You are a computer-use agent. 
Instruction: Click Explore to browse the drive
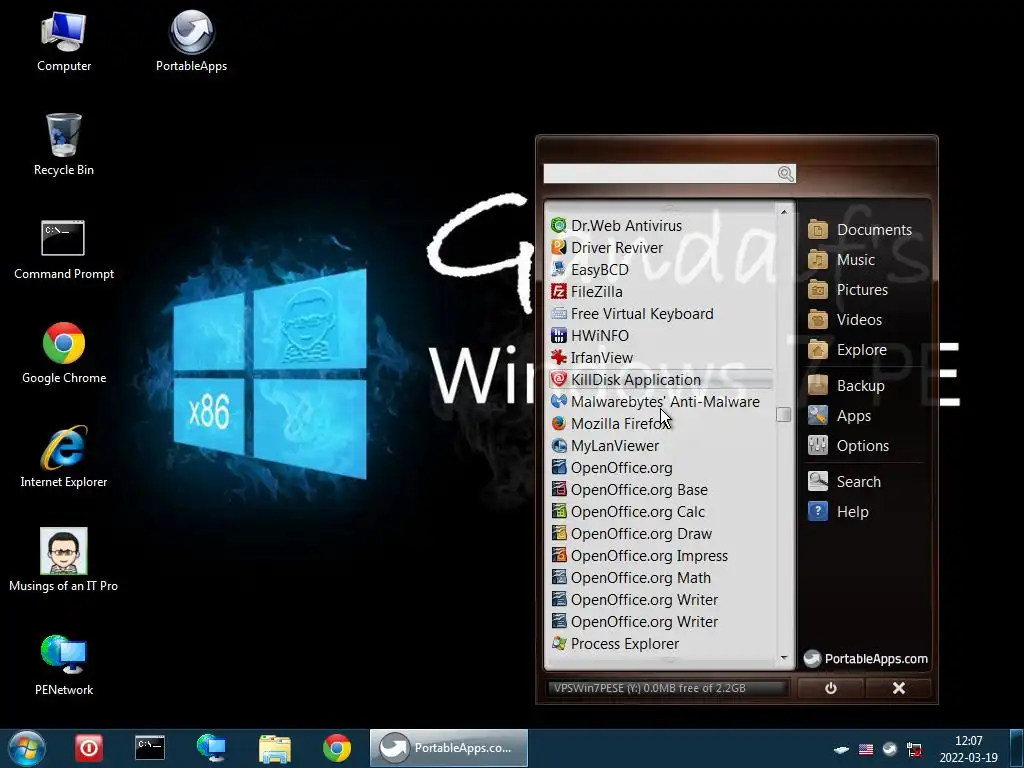846,350
